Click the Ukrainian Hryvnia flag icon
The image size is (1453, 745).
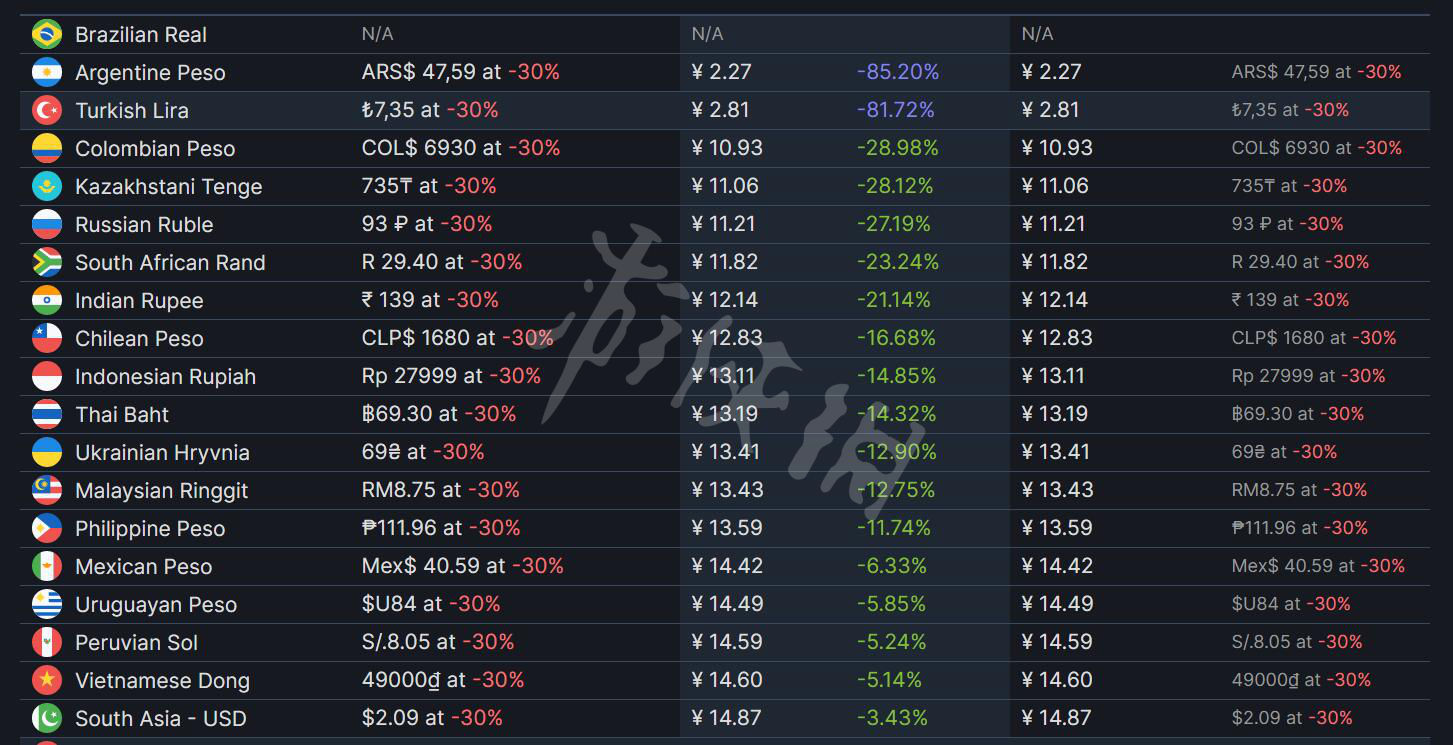pyautogui.click(x=47, y=452)
